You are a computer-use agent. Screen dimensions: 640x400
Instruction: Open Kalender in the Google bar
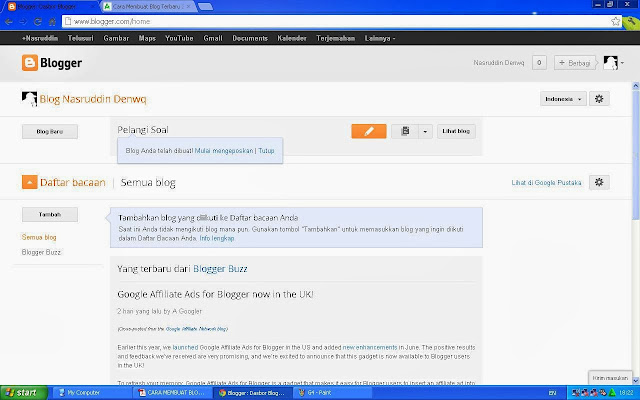coord(291,38)
